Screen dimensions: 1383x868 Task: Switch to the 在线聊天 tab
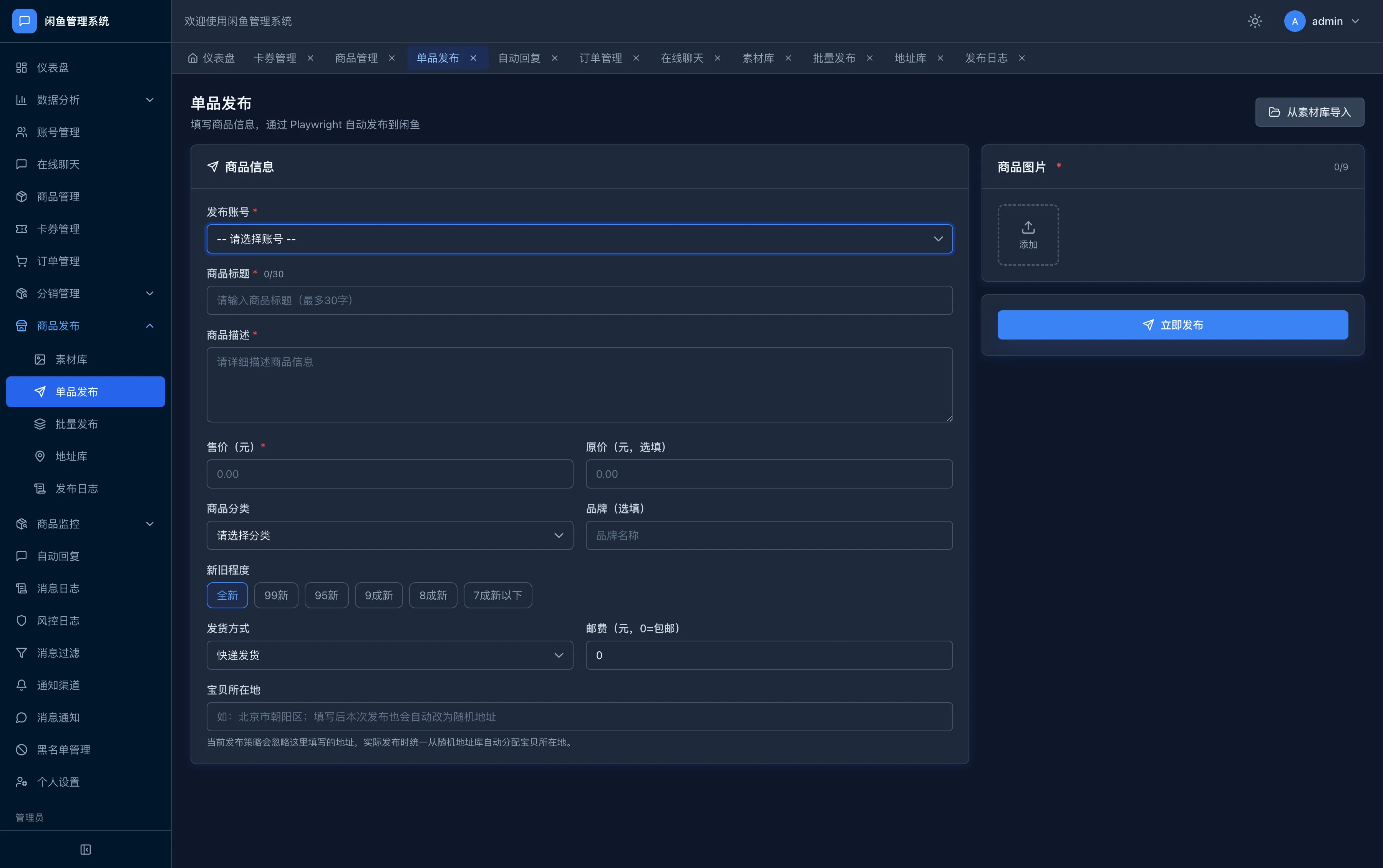(682, 58)
